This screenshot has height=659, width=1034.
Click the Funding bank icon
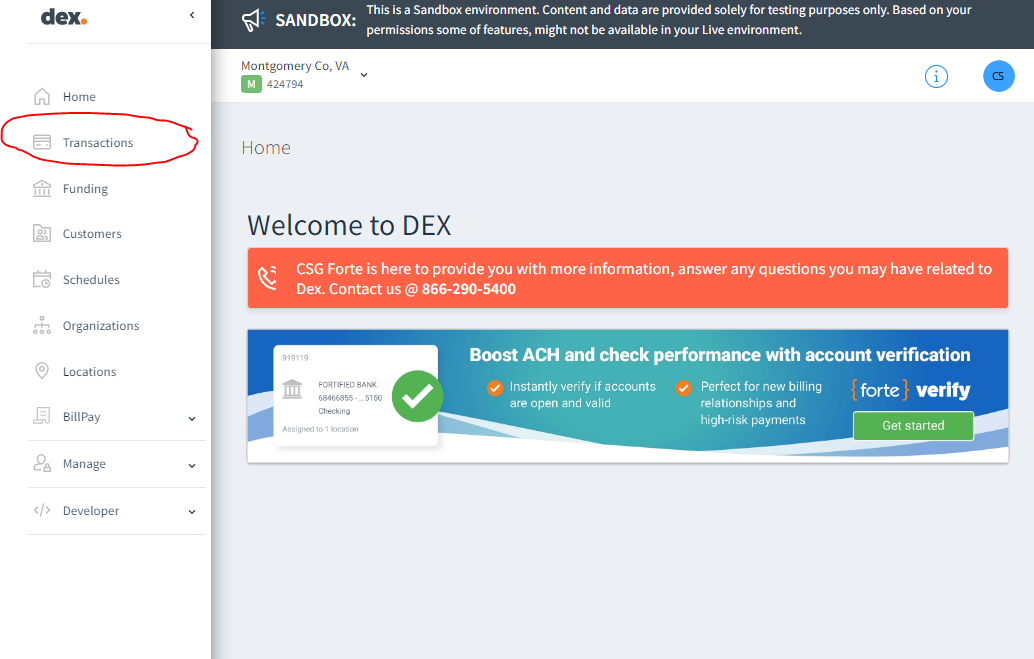[42, 189]
